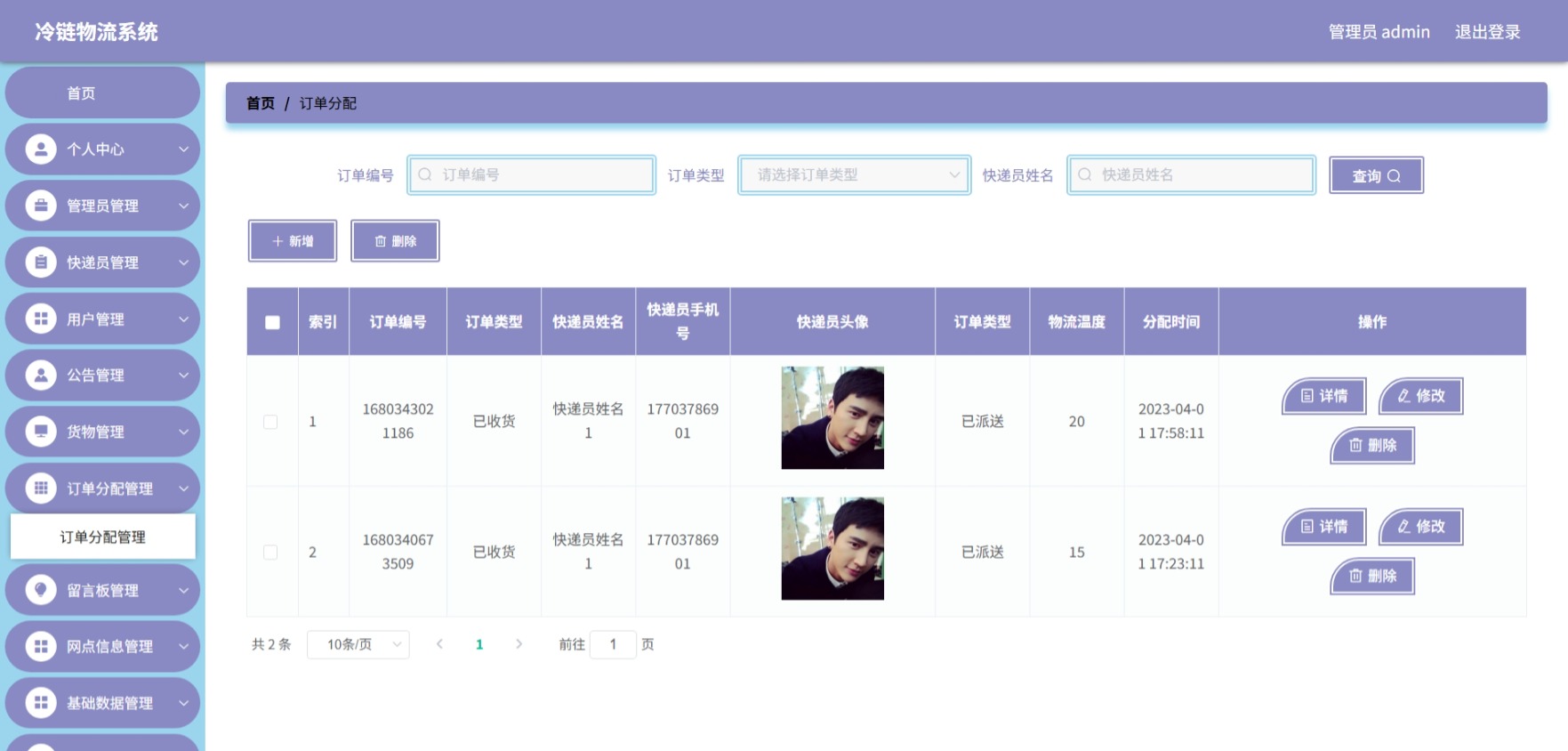
Task: Click the 基础数据管理 grid icon
Action: [x=41, y=703]
